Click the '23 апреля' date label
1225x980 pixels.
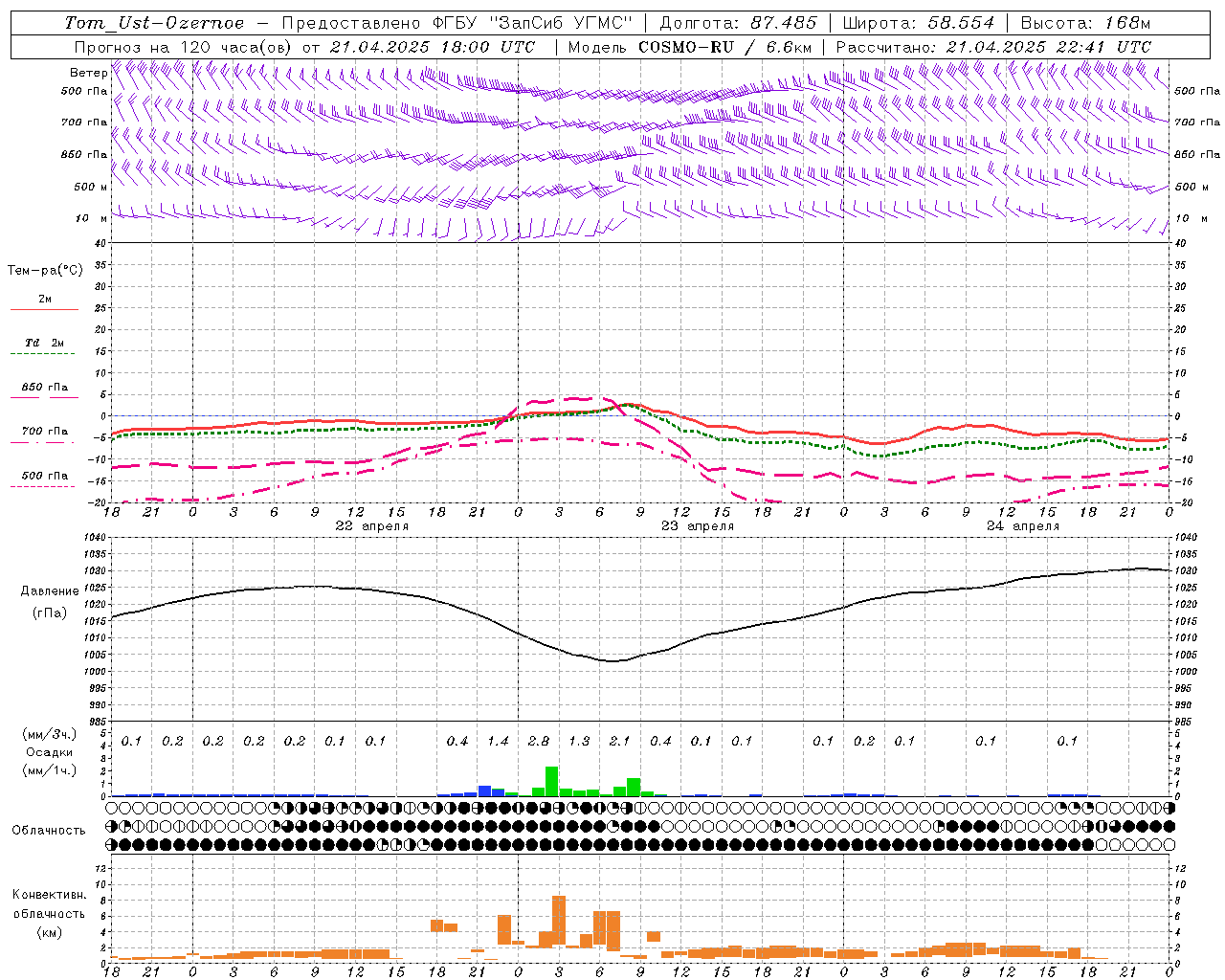[x=698, y=526]
